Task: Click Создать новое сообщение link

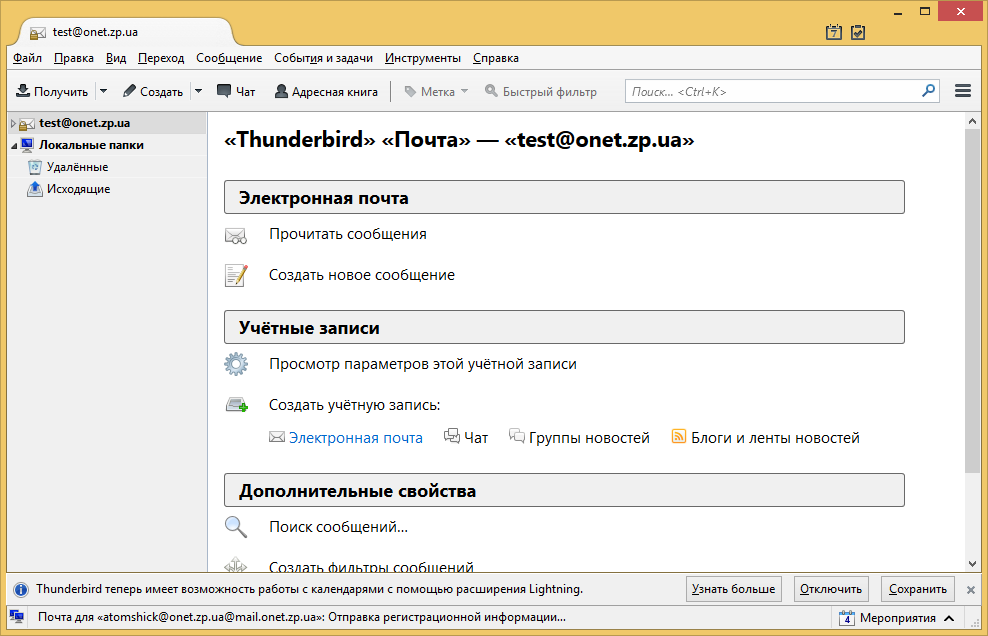Action: point(362,275)
